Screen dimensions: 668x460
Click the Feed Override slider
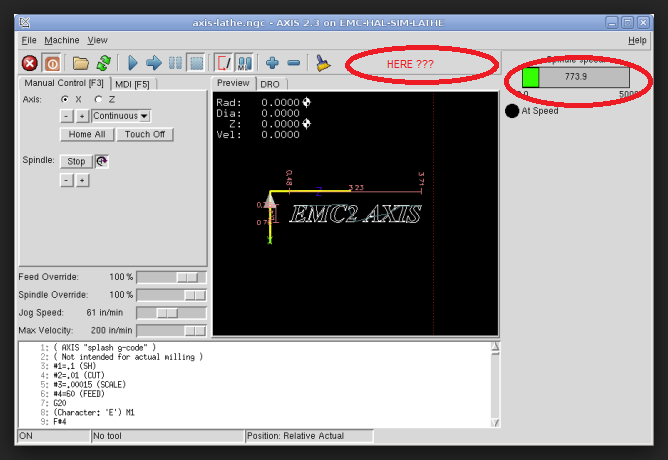click(171, 277)
